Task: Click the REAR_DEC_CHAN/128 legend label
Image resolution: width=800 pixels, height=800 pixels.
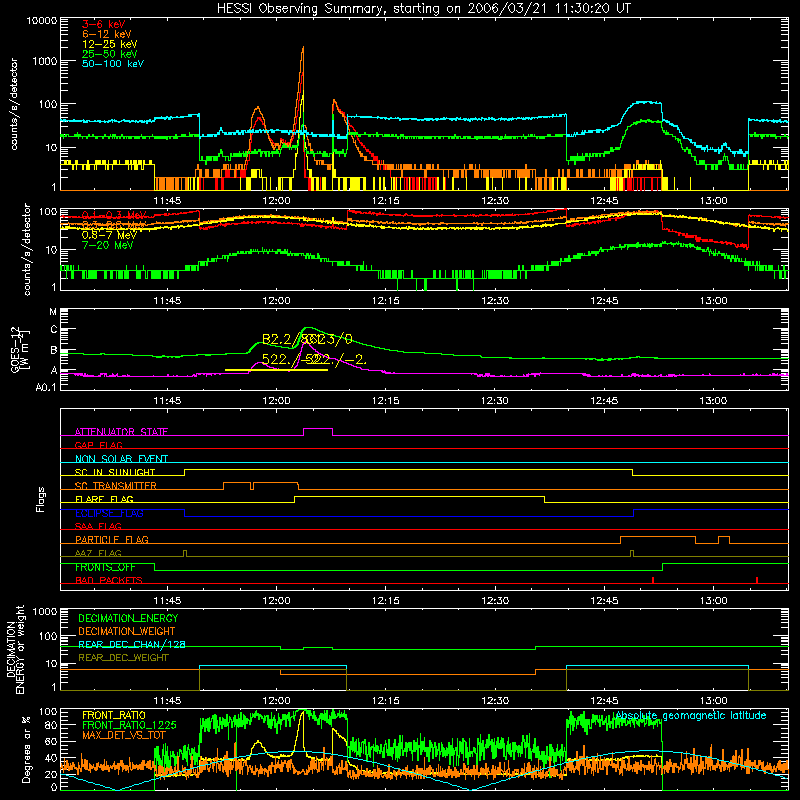Action: coord(132,644)
